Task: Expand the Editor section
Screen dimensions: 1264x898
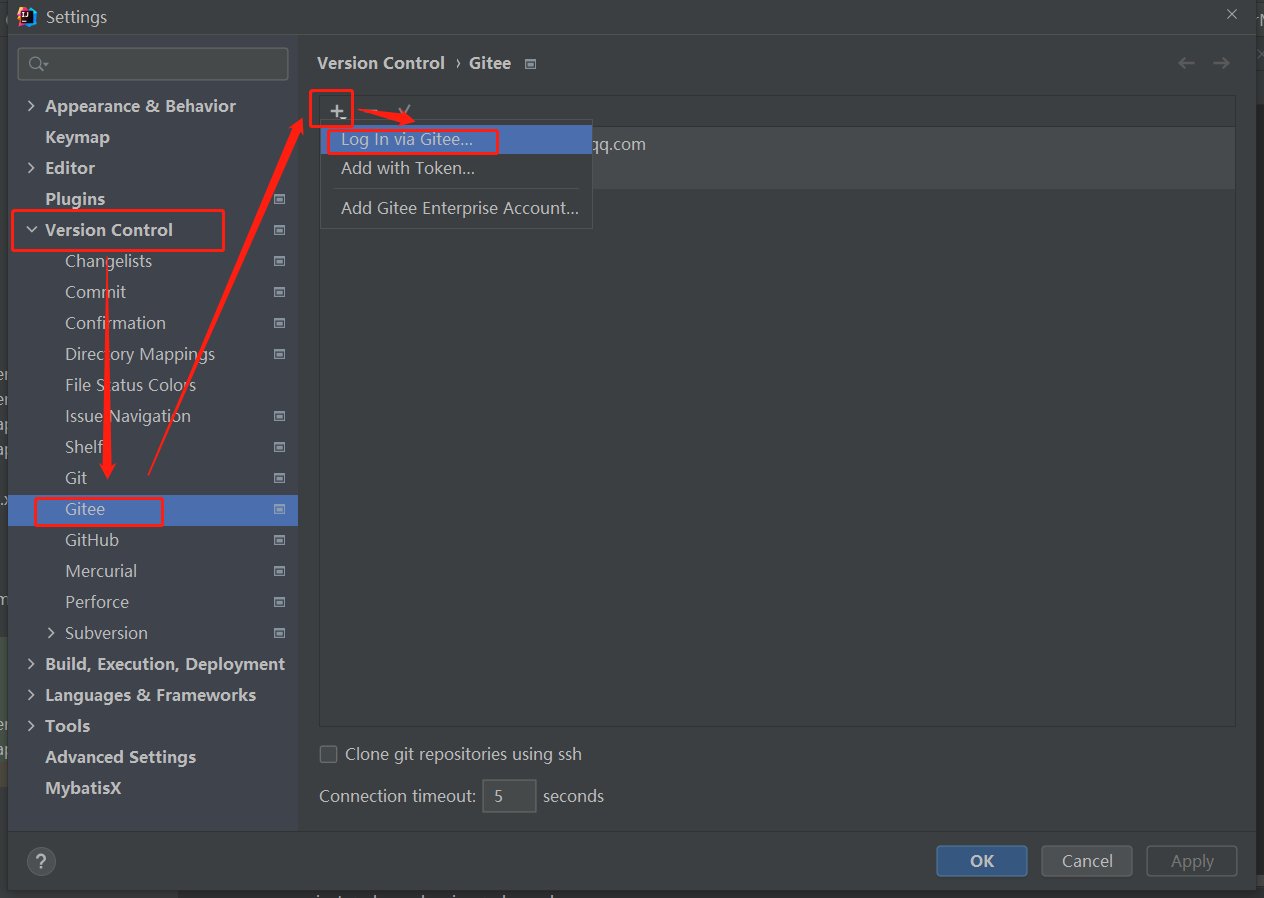Action: (31, 168)
